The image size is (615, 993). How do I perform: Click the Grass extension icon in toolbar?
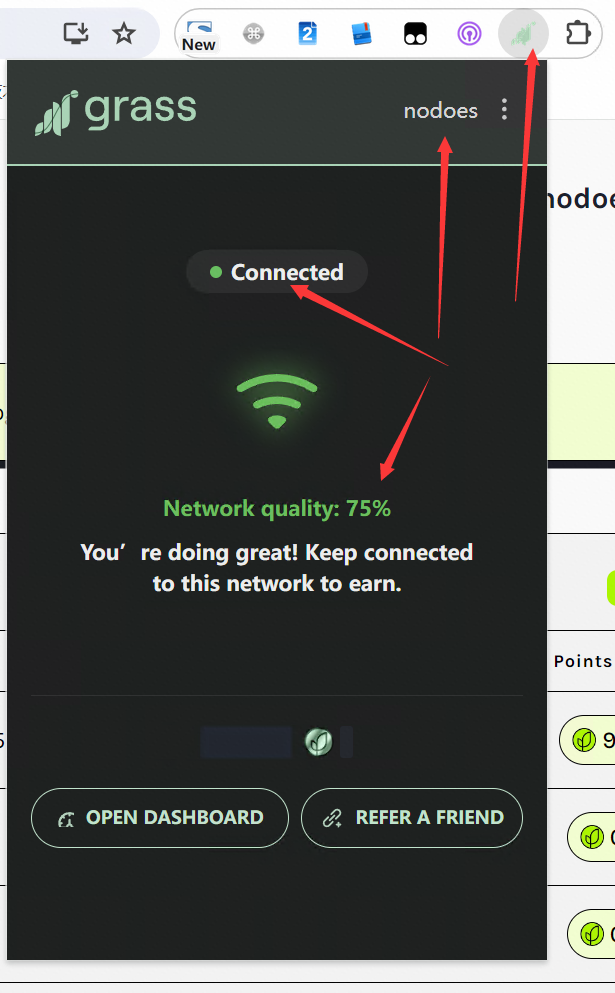523,33
